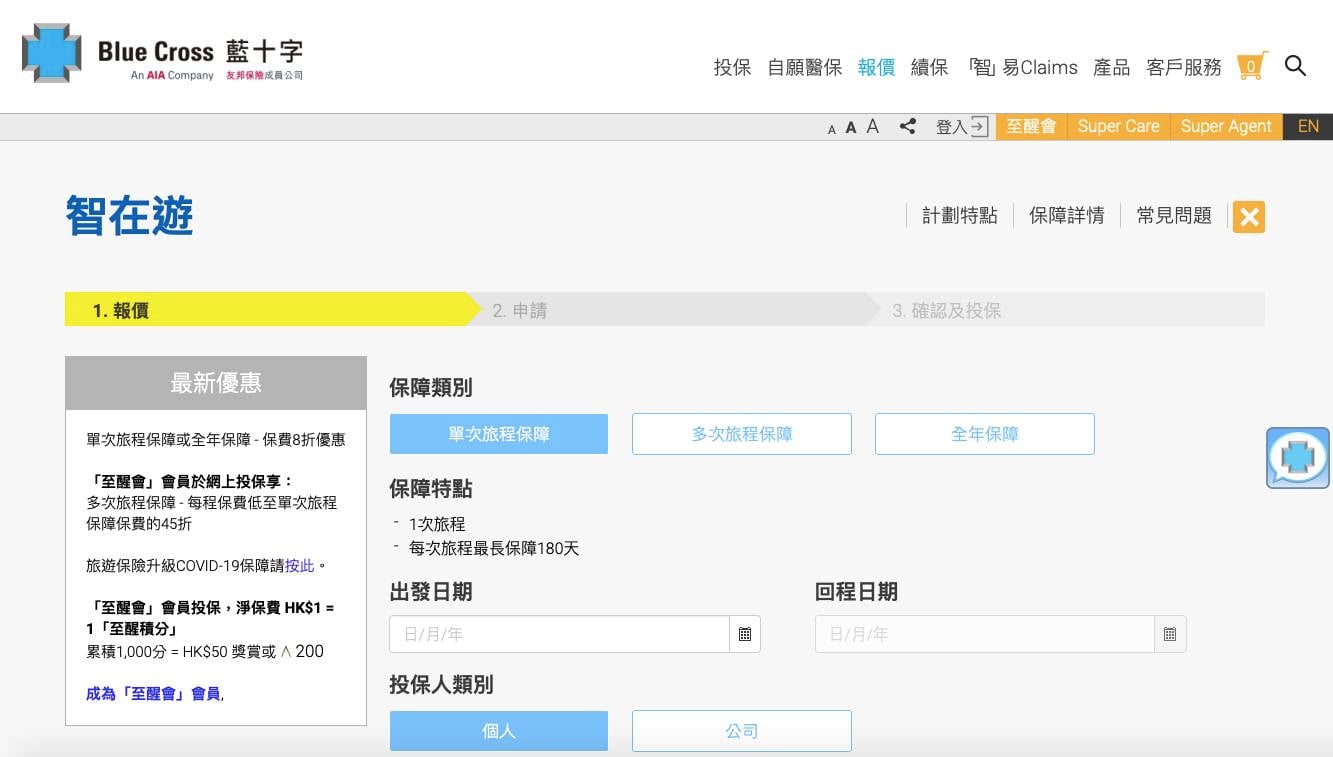The height and width of the screenshot is (757, 1333).
Task: Select the smallest font size A
Action: [x=831, y=130]
